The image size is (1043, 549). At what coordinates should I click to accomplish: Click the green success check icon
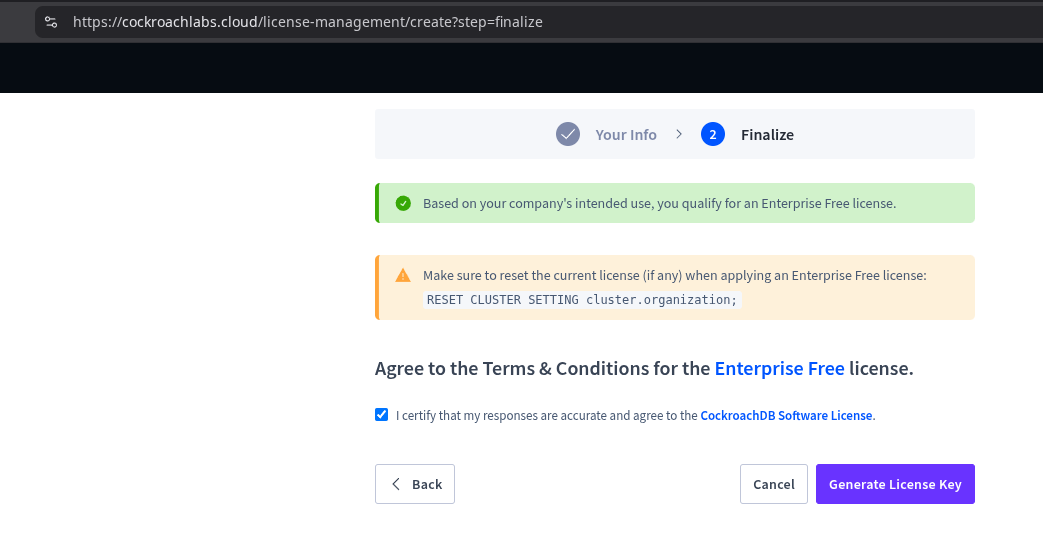403,204
